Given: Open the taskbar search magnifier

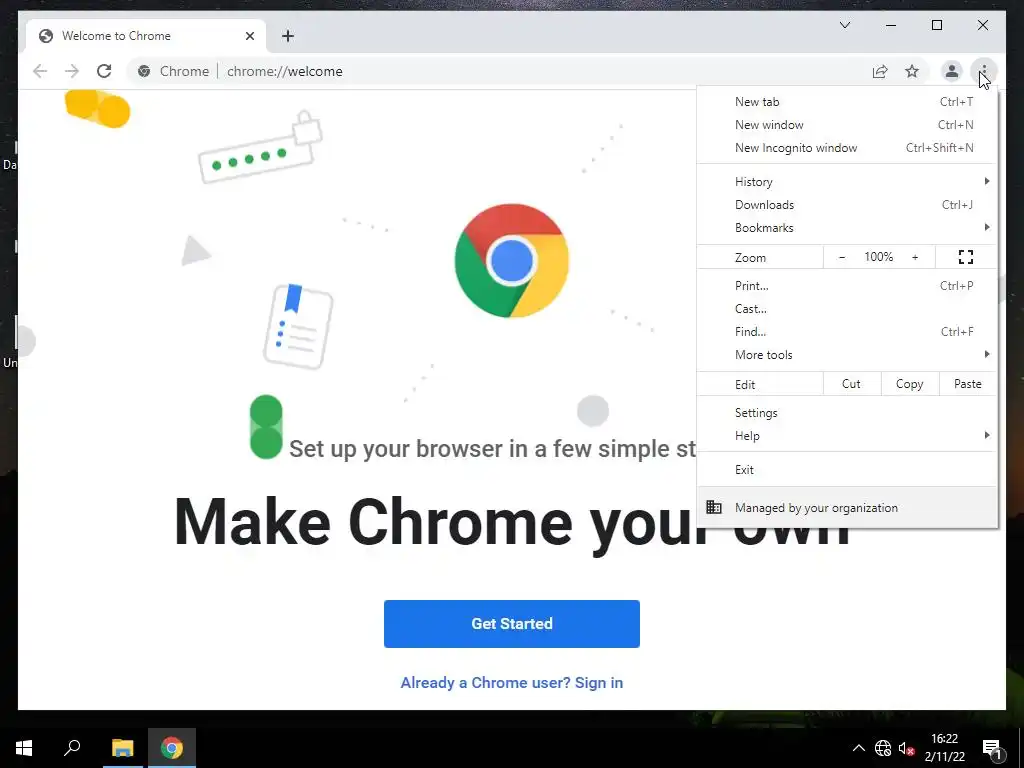Looking at the screenshot, I should coord(72,748).
